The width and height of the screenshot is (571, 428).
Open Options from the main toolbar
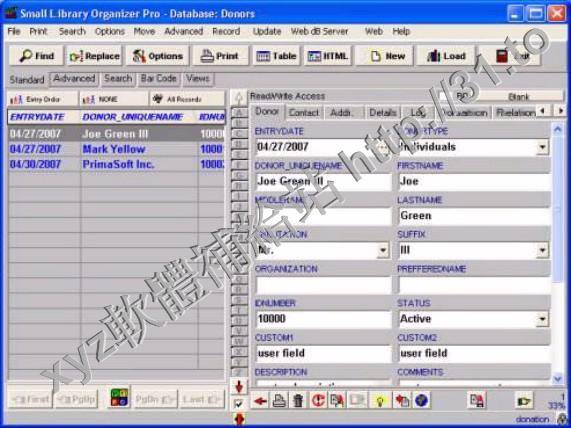157,56
